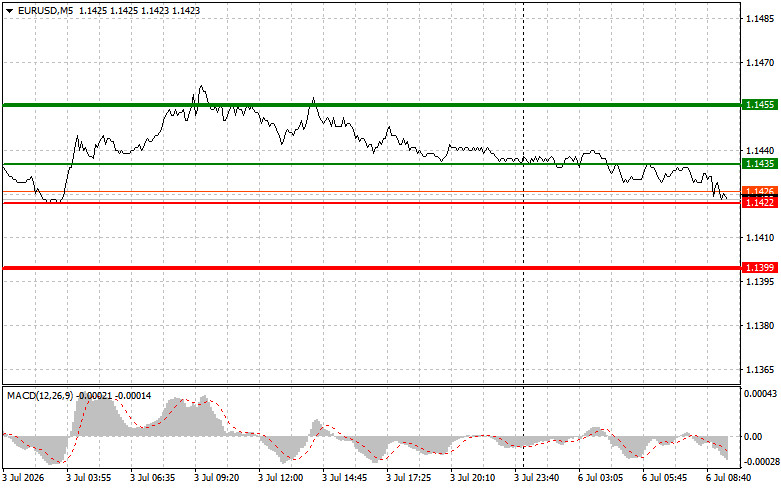Open the chart menu triangle beside EURUSD,M5
This screenshot has height=489, width=781.
tap(9, 10)
